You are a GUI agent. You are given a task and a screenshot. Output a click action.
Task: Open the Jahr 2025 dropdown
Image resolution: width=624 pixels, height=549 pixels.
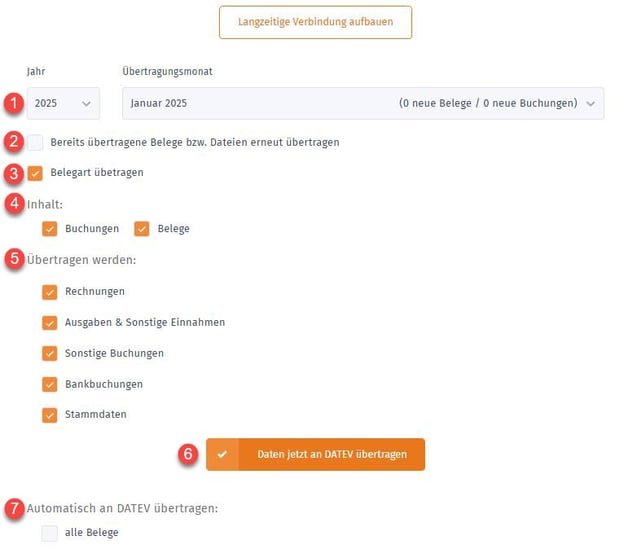pos(63,103)
